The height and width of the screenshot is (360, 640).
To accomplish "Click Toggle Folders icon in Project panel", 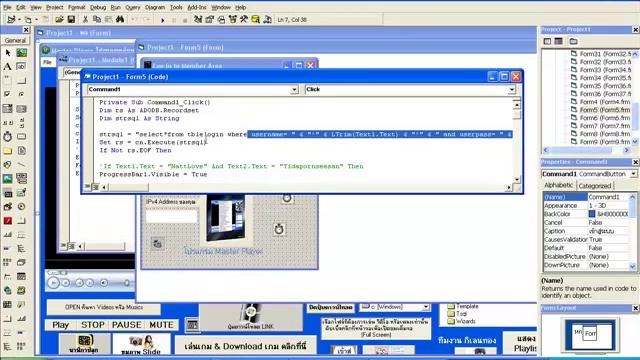I will point(573,41).
